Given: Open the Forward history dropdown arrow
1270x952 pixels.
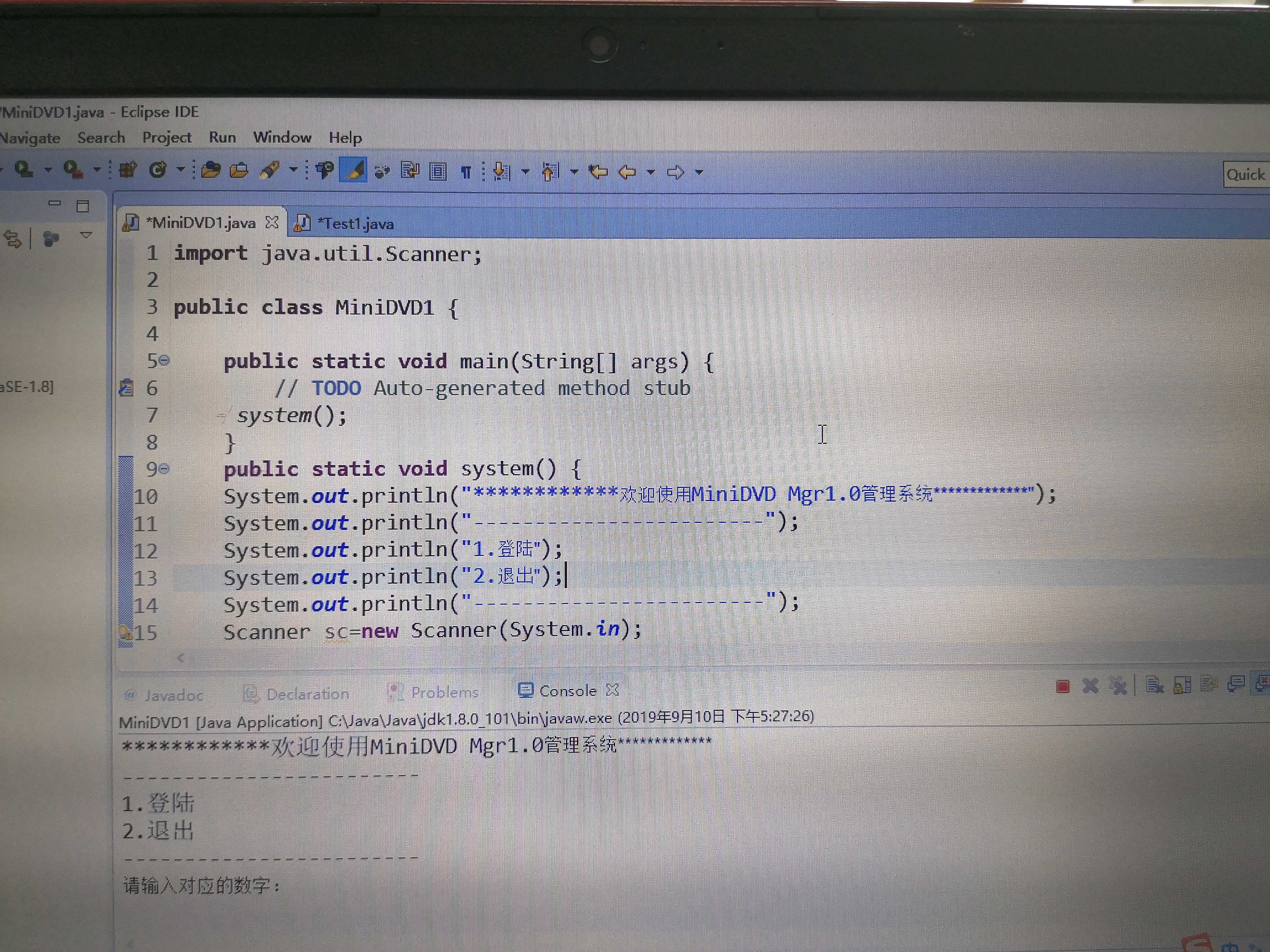Looking at the screenshot, I should click(x=699, y=172).
